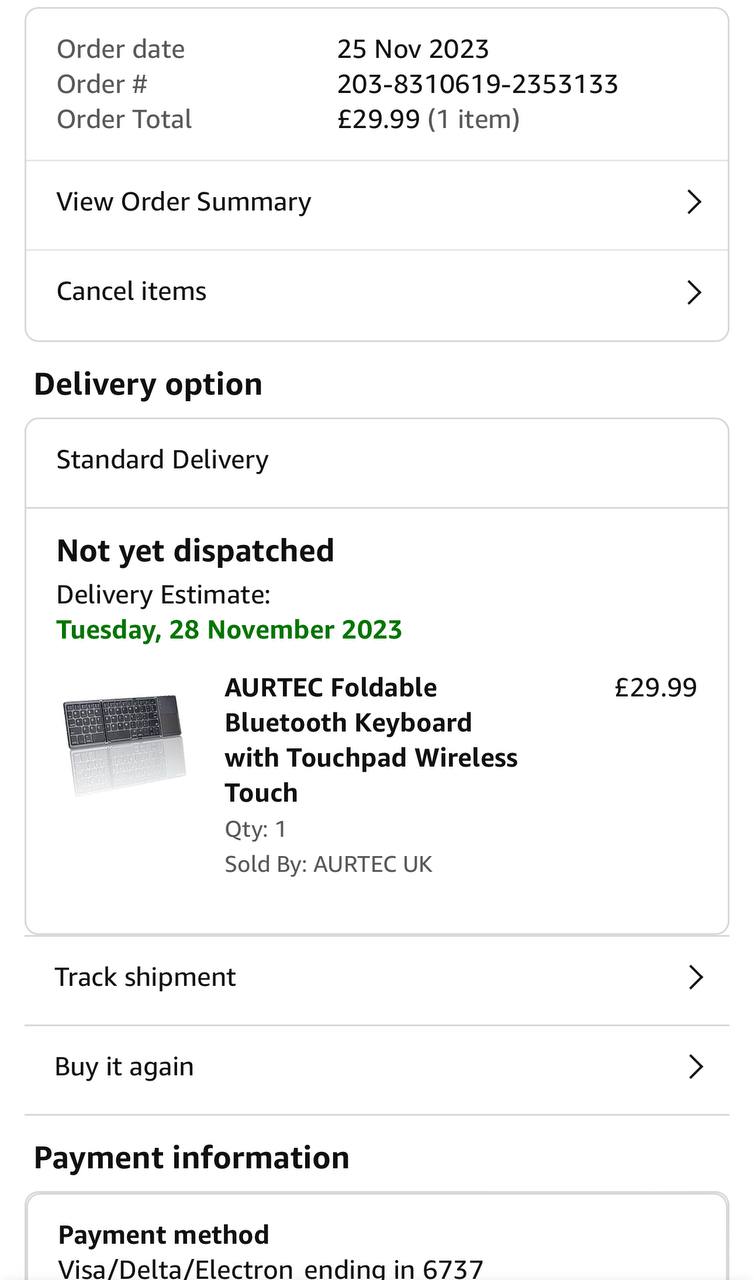
Task: Tap the Standard Delivery option row
Action: coord(163,460)
